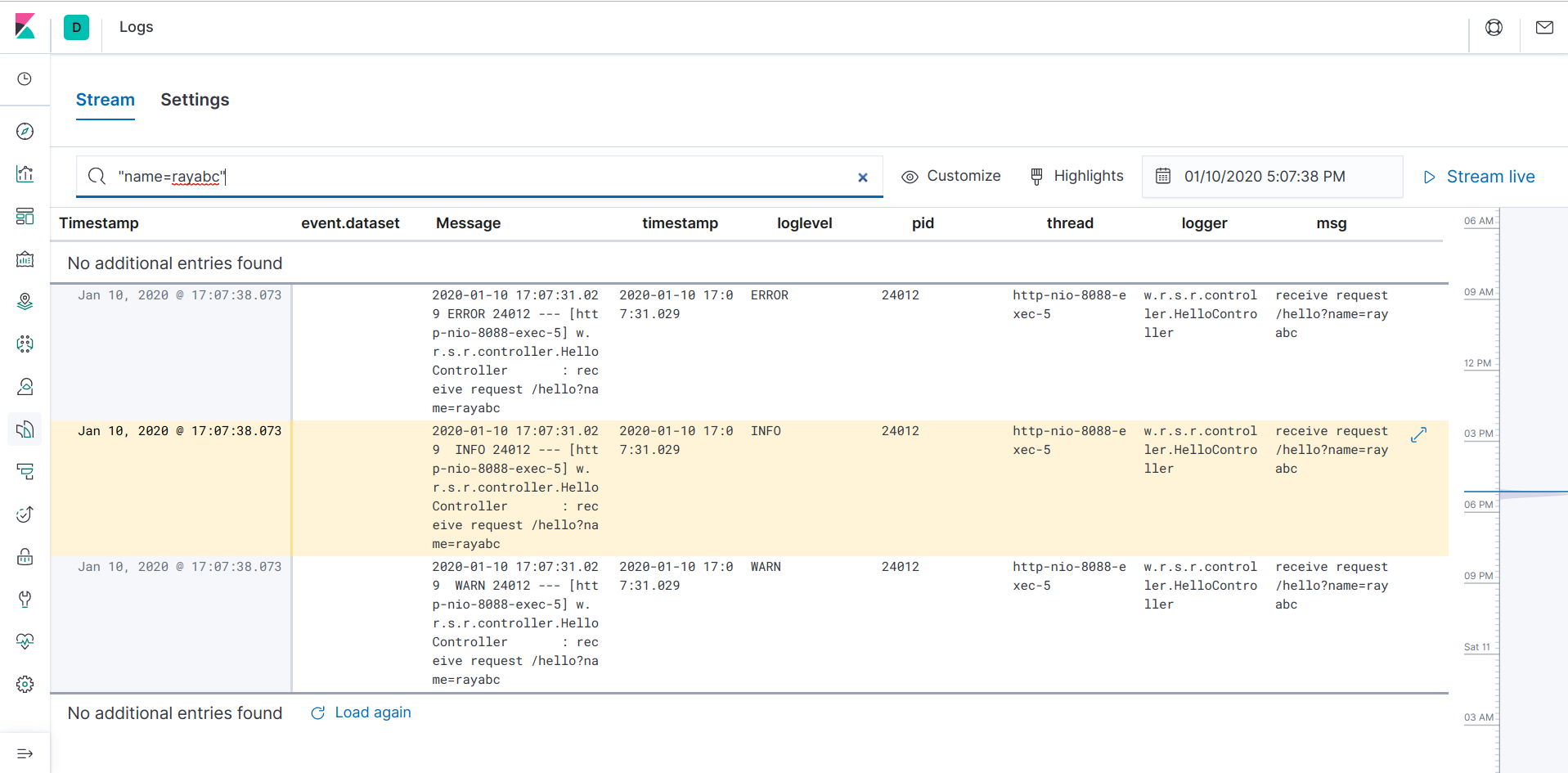1568x773 pixels.
Task: Open Uptime icon in sidebar
Action: (25, 515)
